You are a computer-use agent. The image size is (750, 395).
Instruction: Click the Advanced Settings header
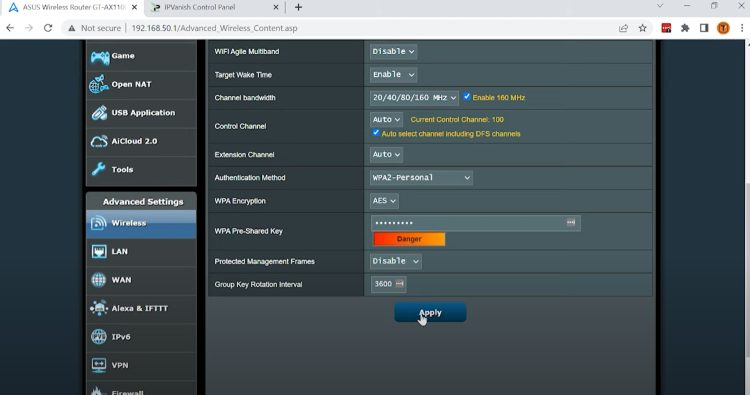(142, 201)
